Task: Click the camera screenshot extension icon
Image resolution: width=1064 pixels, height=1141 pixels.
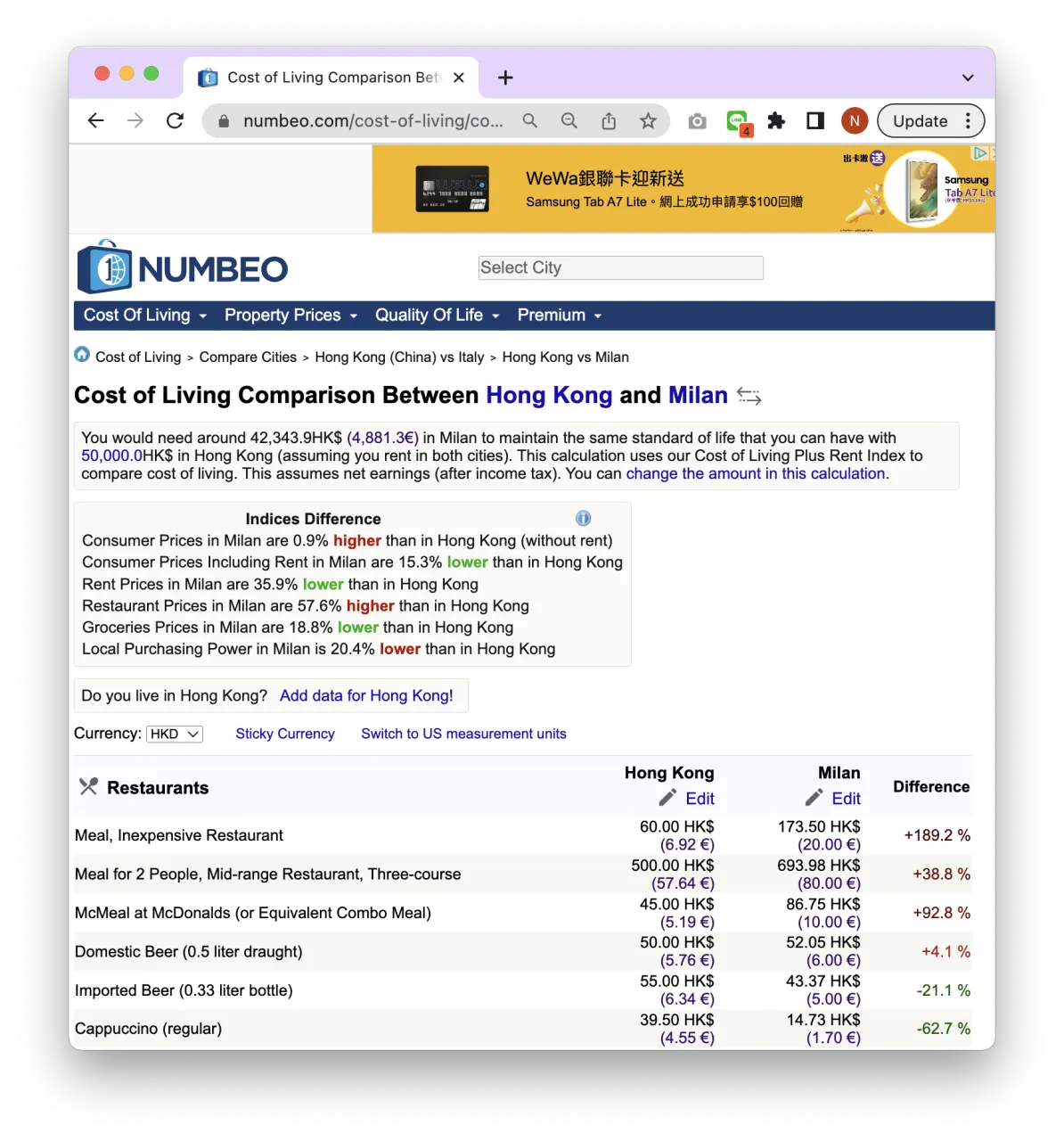Action: 698,121
